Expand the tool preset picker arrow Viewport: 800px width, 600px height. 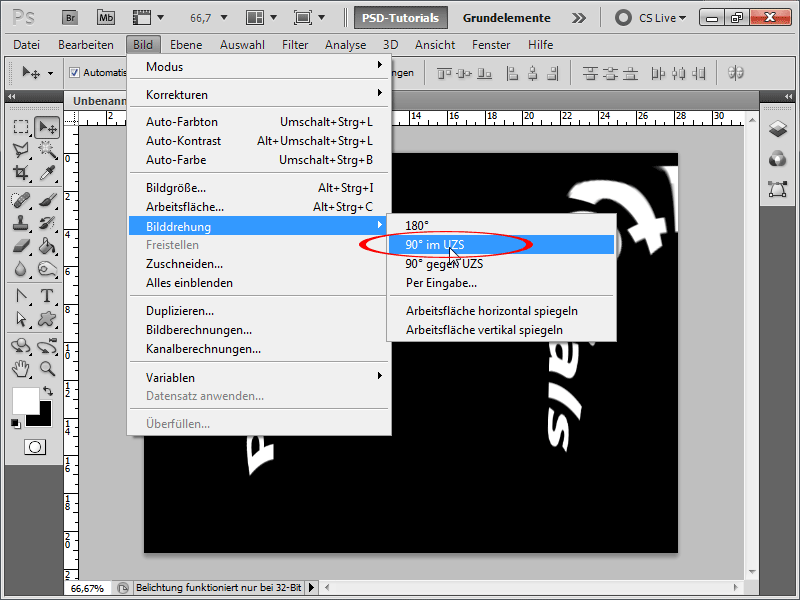(51, 73)
